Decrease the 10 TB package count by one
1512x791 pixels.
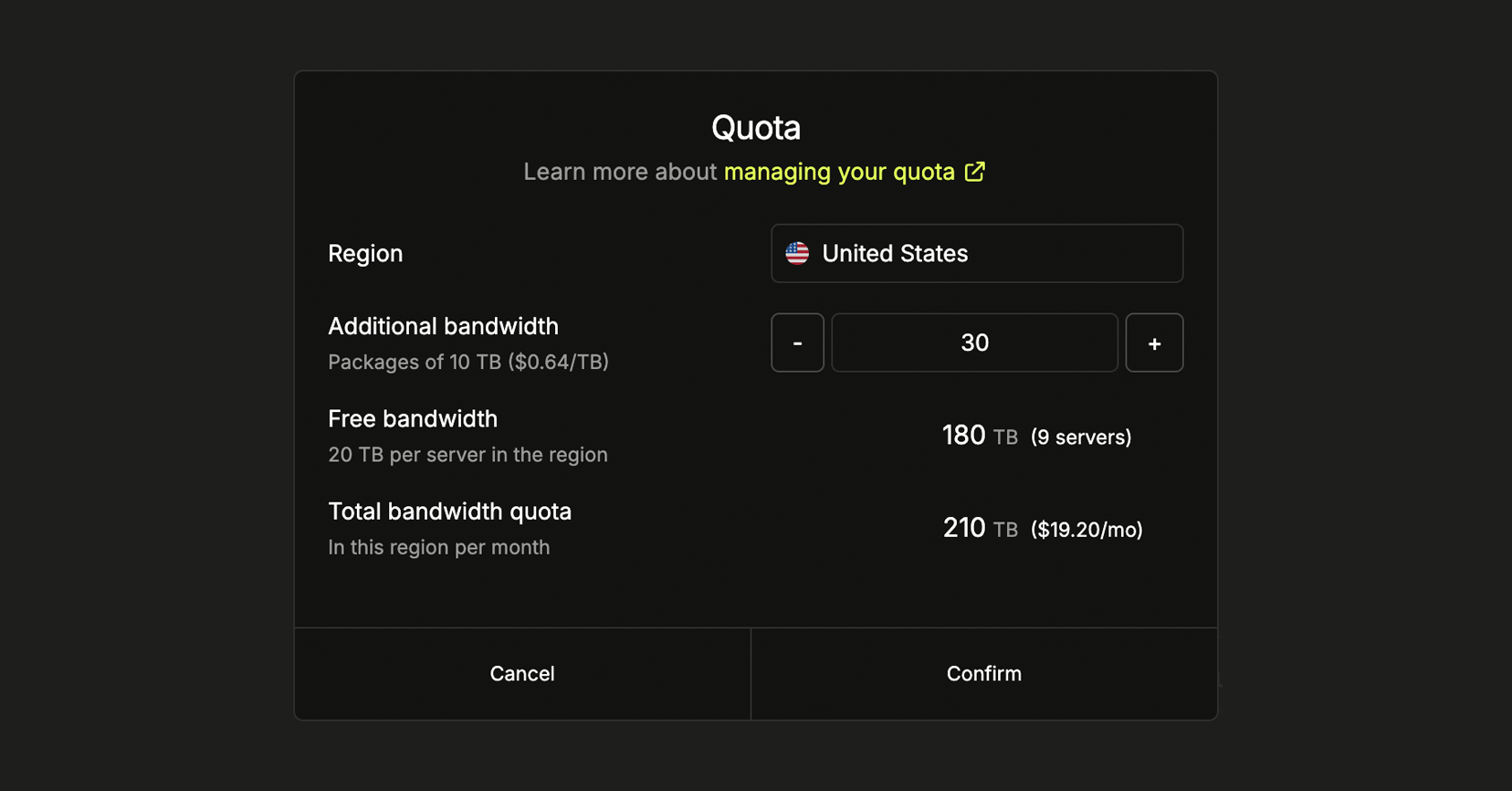click(796, 343)
